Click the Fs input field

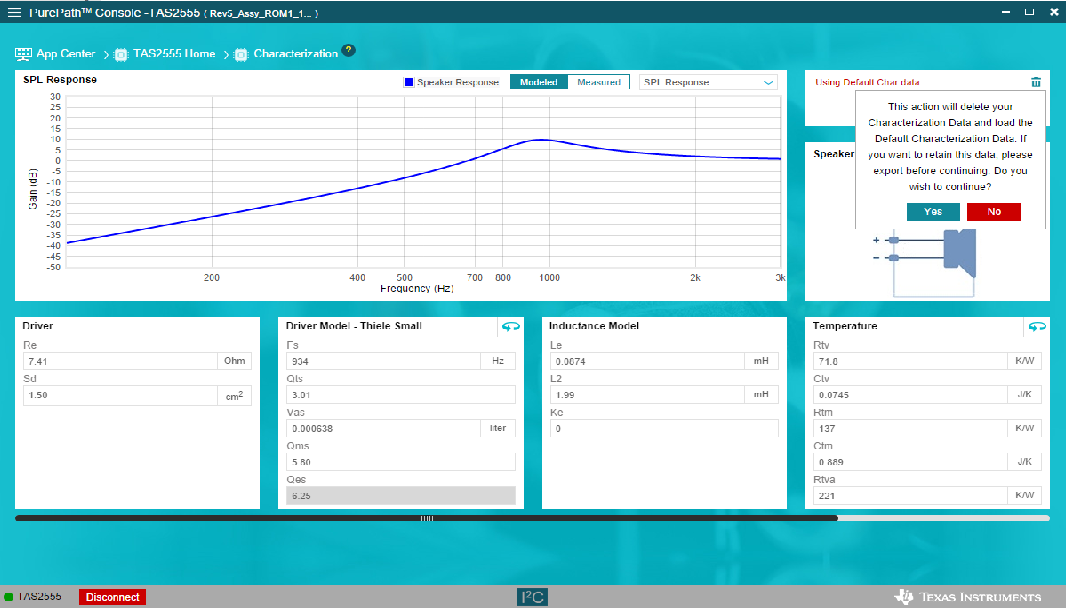(383, 361)
